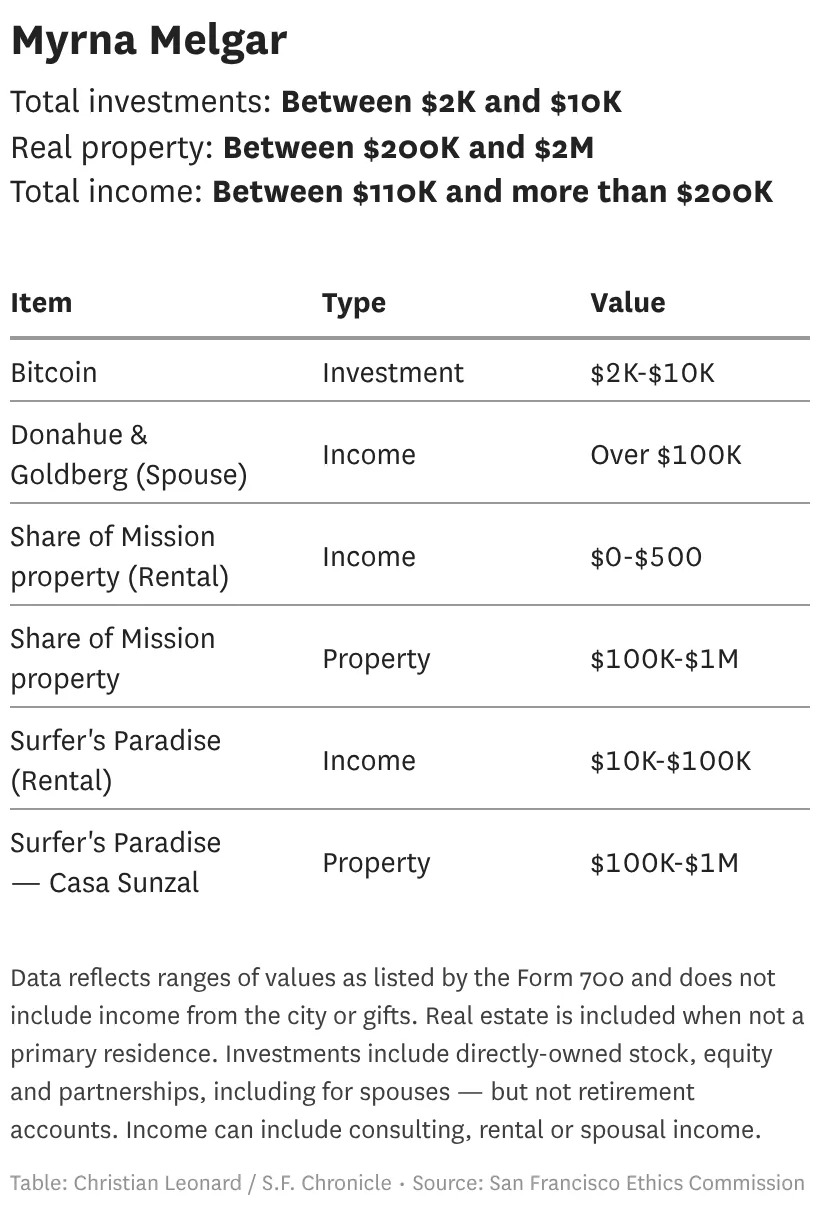The height and width of the screenshot is (1210, 820).
Task: Select the Real property summary line
Action: coord(302,147)
